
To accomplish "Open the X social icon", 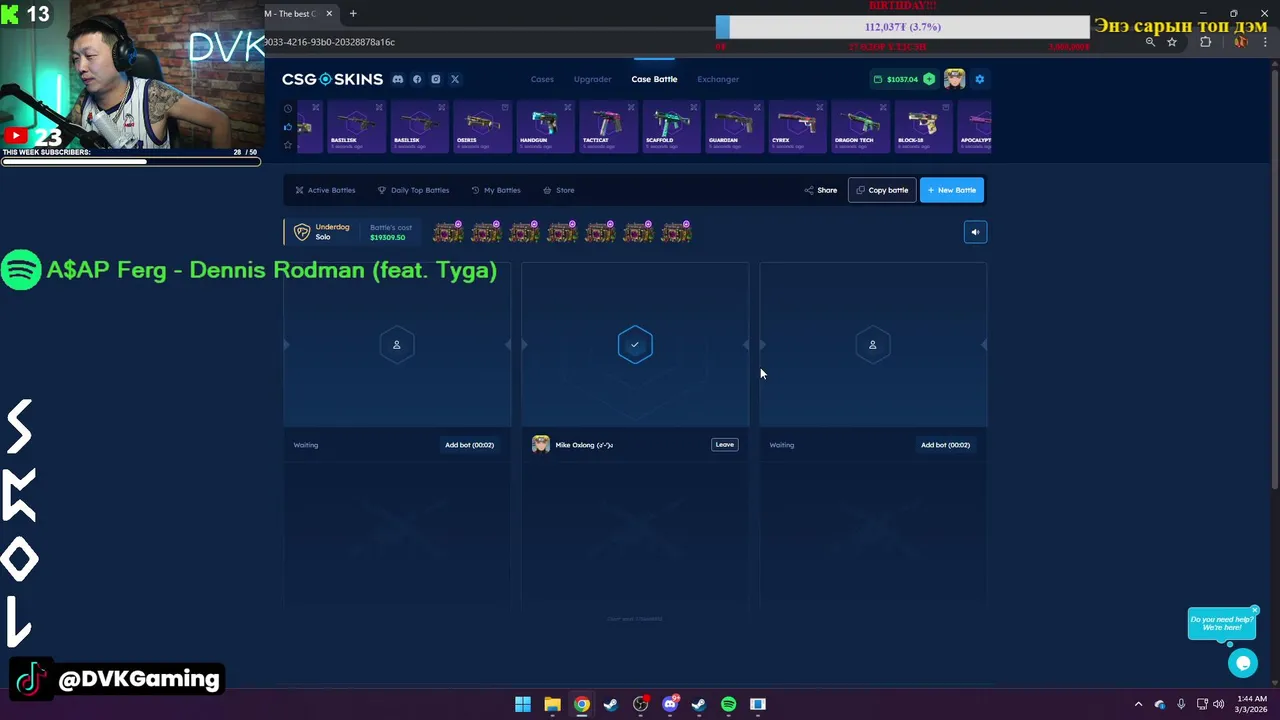I will [x=454, y=79].
